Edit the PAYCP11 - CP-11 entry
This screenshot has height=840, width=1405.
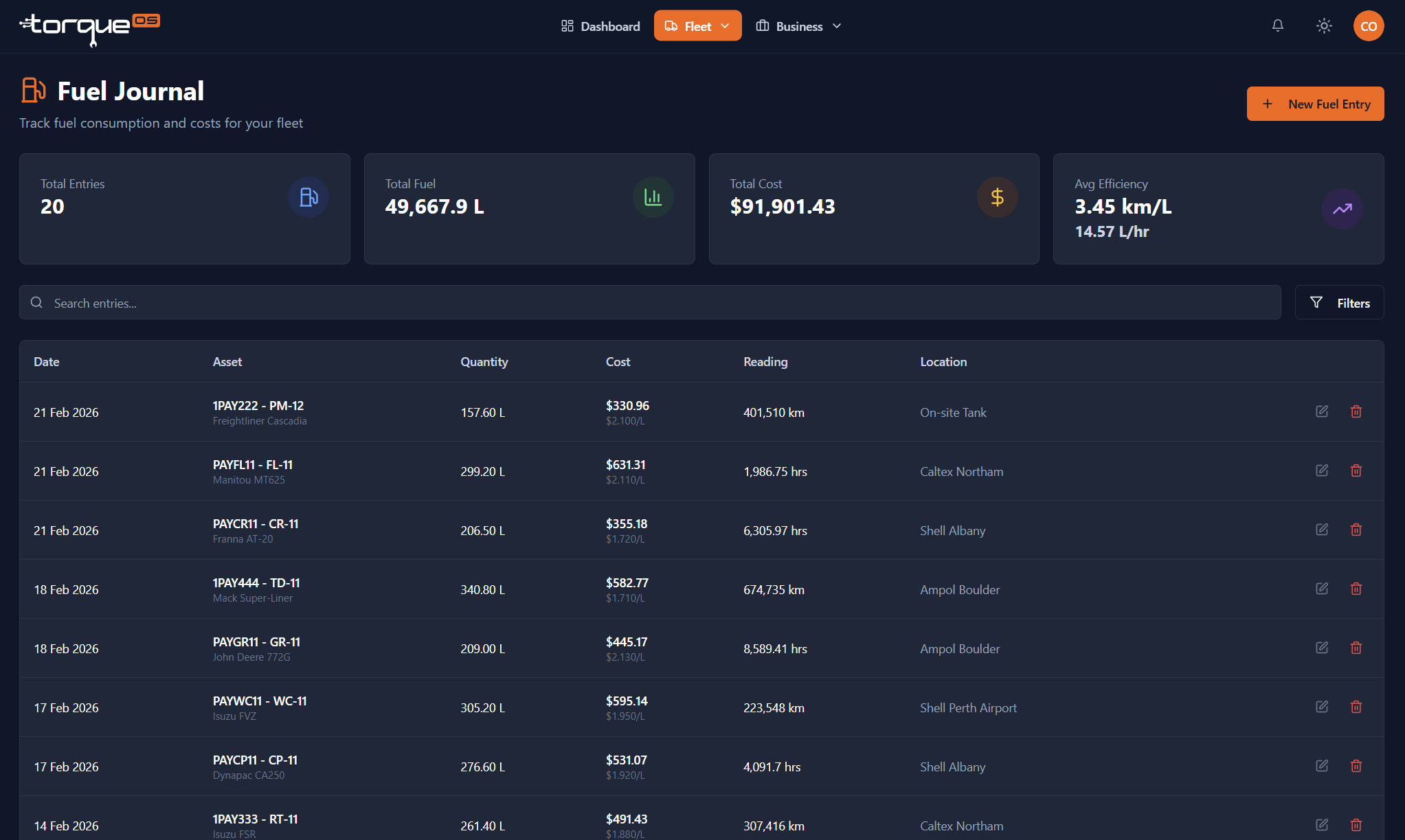click(x=1322, y=766)
